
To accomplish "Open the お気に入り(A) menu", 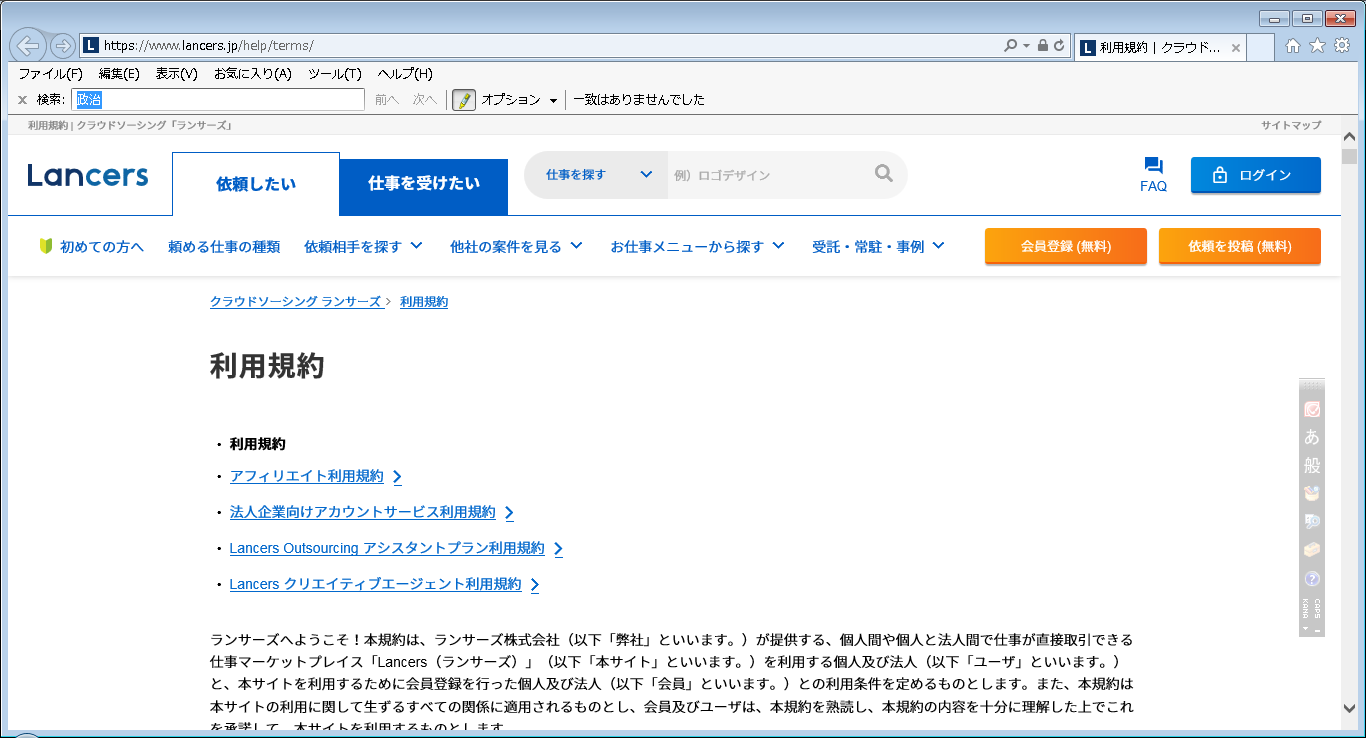I will (x=252, y=74).
